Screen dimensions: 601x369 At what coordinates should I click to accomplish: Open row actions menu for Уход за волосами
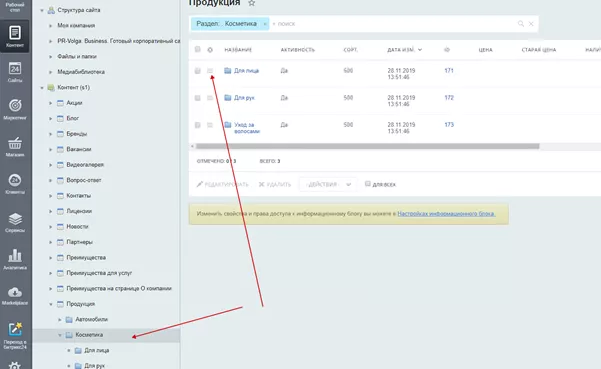tap(210, 125)
